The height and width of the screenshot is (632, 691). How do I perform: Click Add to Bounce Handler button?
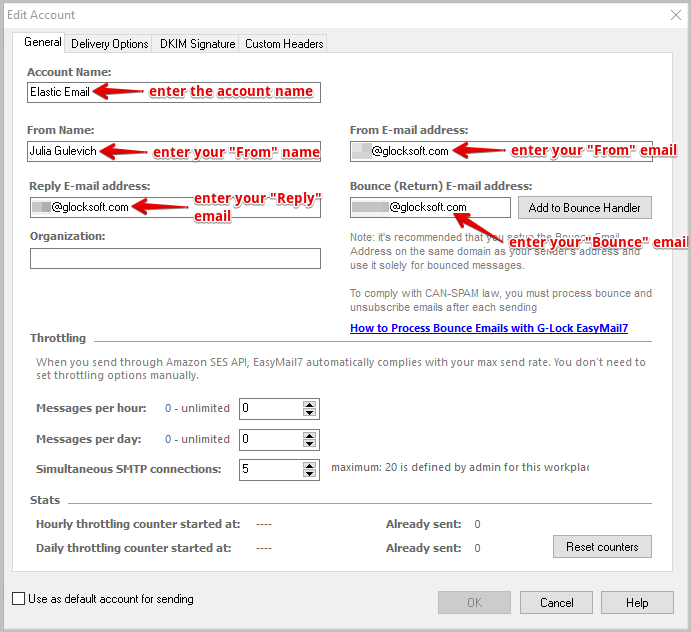coord(584,208)
